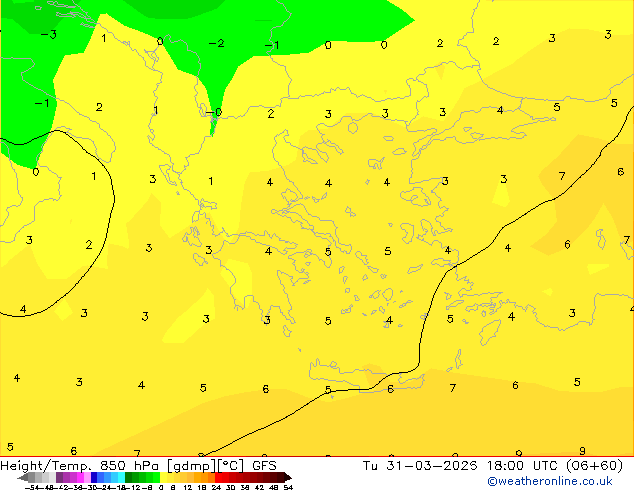This screenshot has width=634, height=490.
Task: Click the '-54' legend scale label
Action: [32, 487]
